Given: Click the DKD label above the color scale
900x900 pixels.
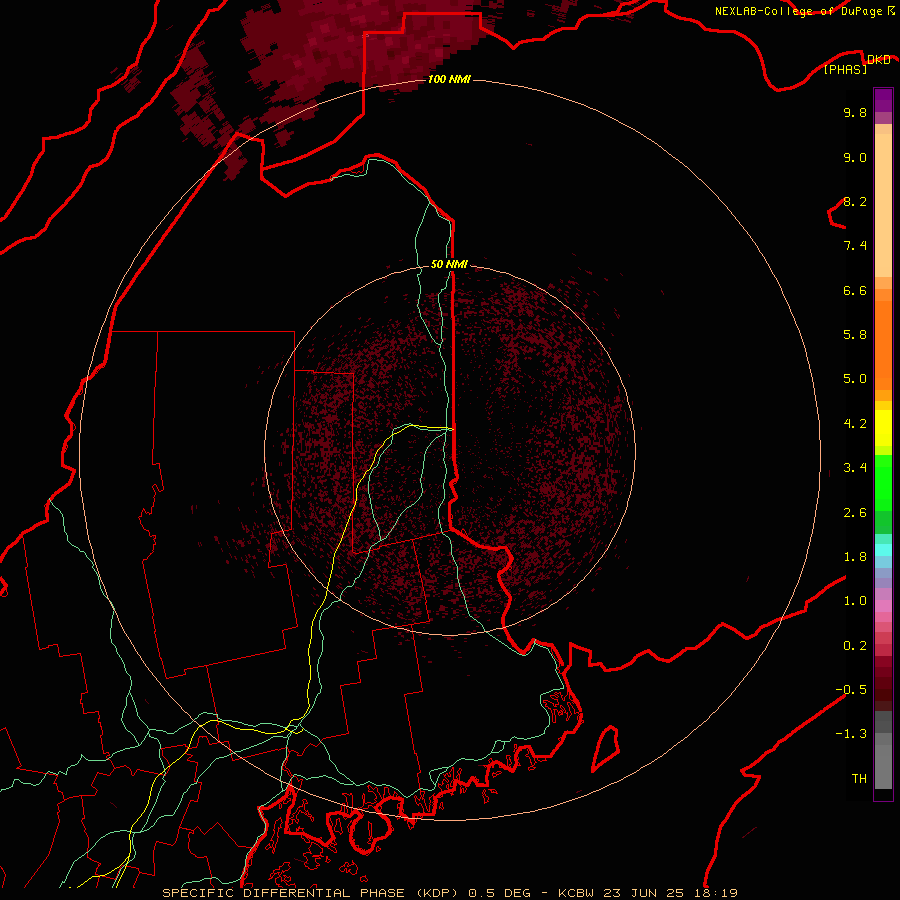Looking at the screenshot, I should click(879, 59).
